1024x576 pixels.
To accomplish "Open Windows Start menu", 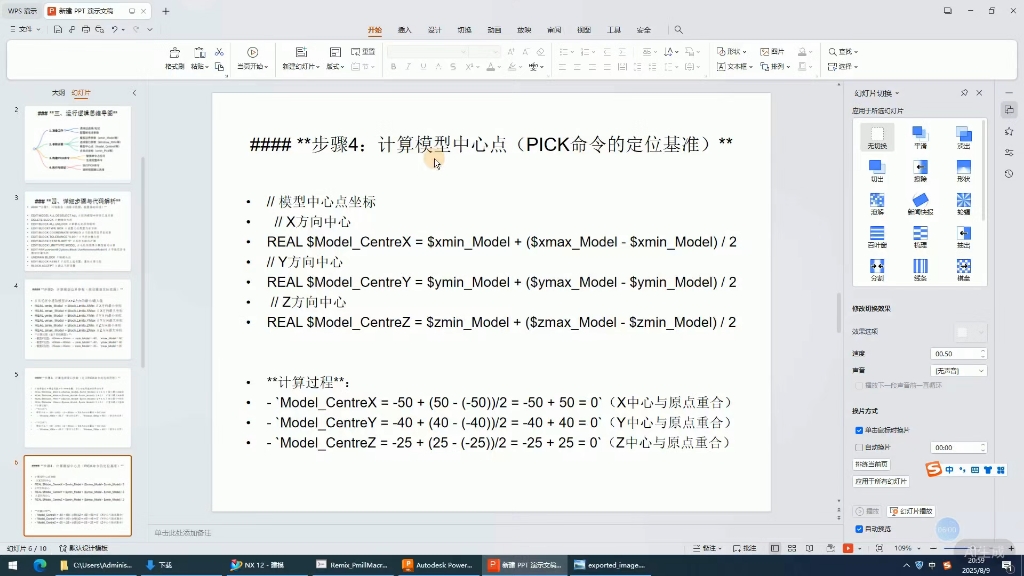I will coord(12,565).
